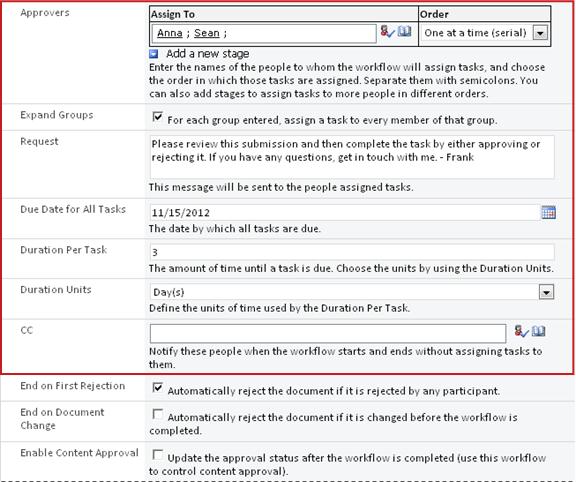576x482 pixels.
Task: Focus the Due Date for All Tasks field
Action: 345,213
